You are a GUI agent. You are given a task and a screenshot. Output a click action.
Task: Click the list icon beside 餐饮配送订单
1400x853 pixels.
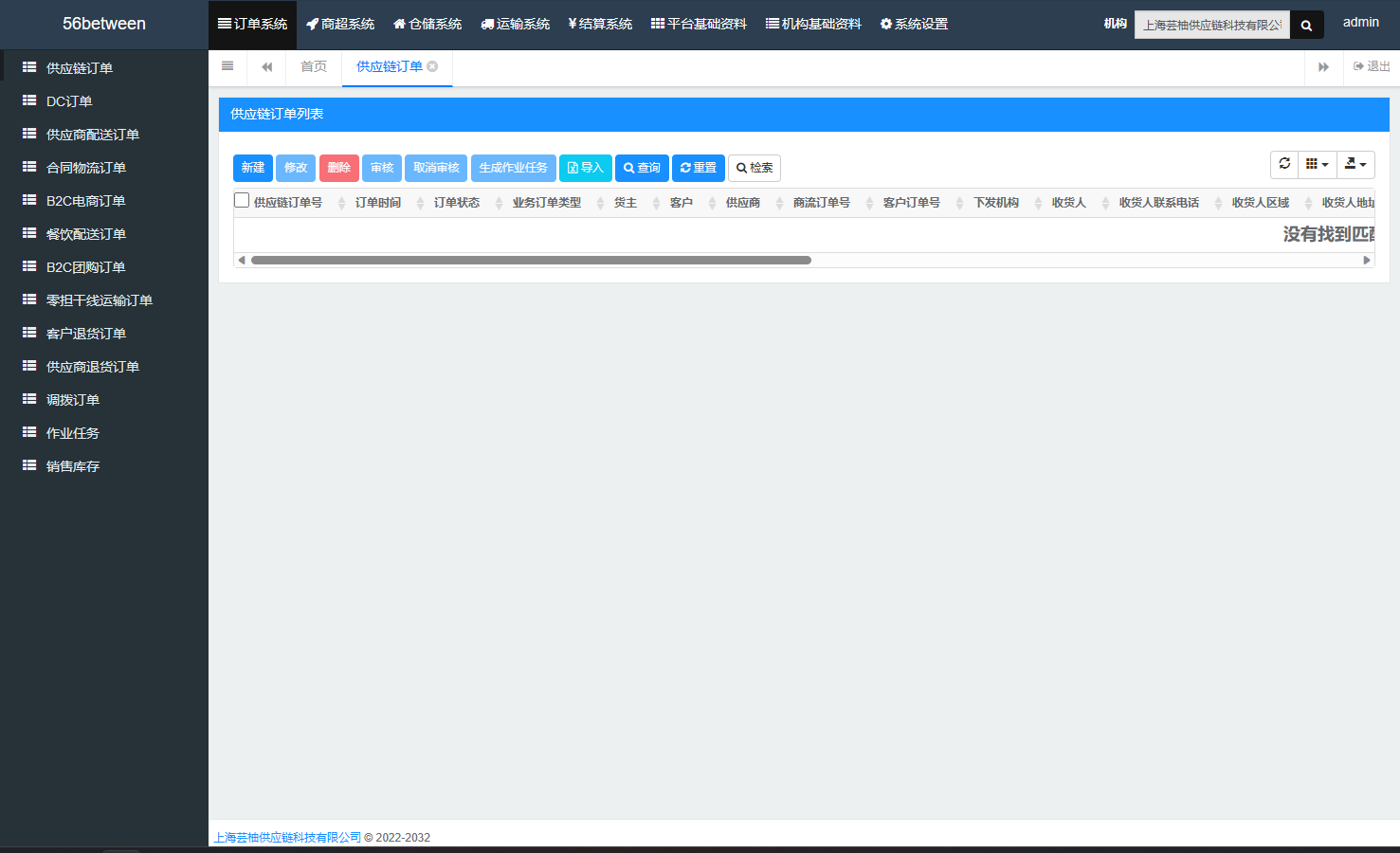(x=29, y=233)
